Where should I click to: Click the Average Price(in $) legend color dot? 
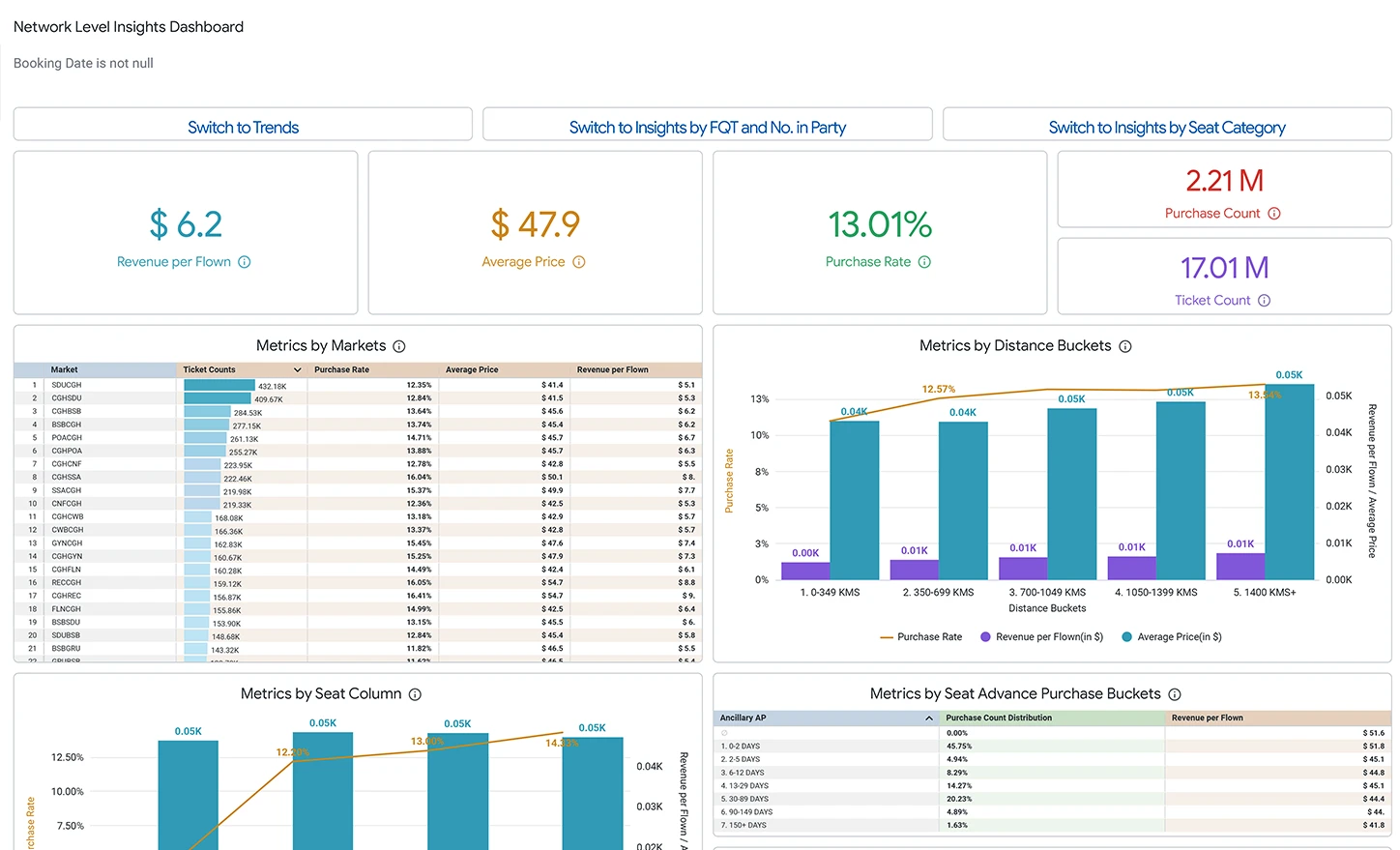(x=1126, y=637)
